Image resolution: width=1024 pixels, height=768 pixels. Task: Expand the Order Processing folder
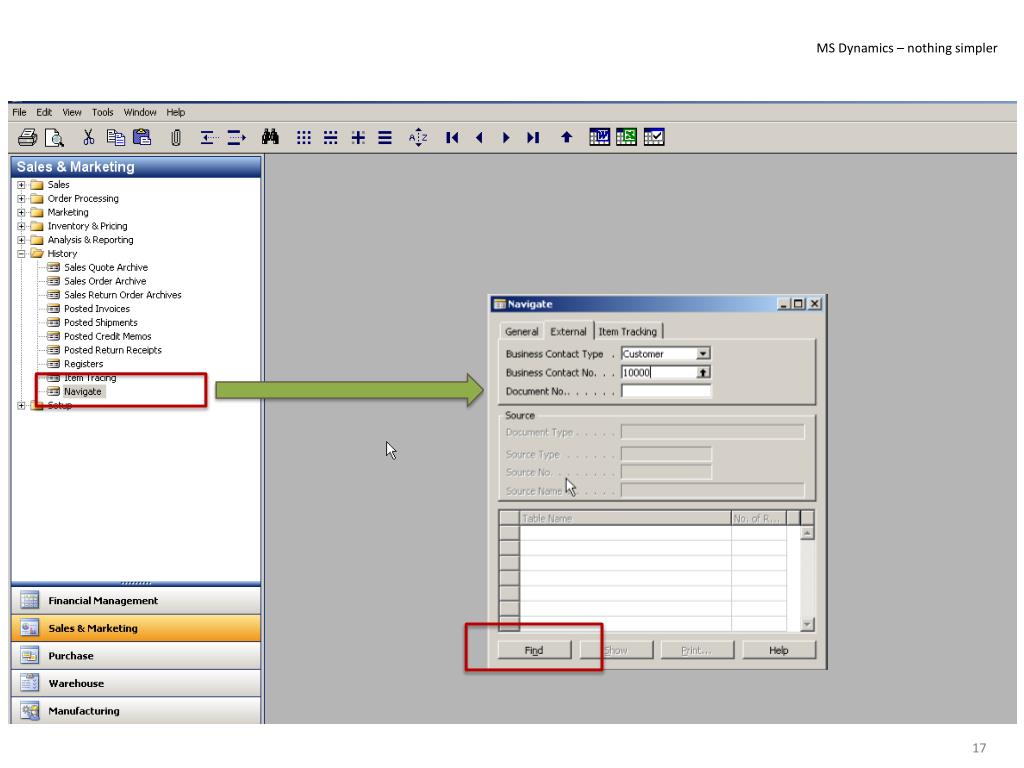click(22, 199)
